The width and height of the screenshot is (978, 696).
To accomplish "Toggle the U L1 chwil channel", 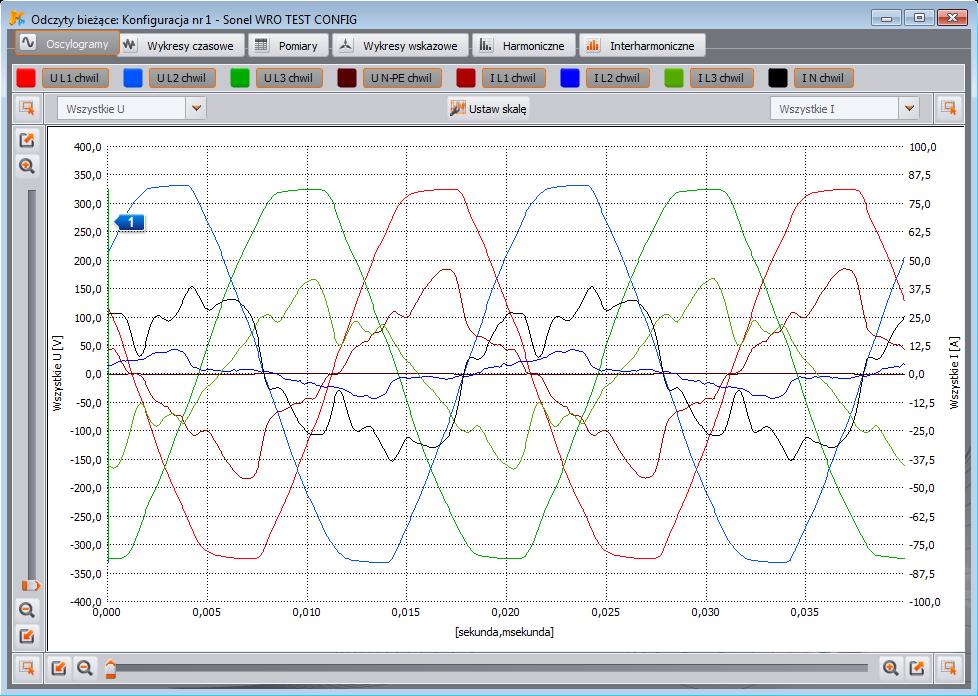I will coord(75,78).
